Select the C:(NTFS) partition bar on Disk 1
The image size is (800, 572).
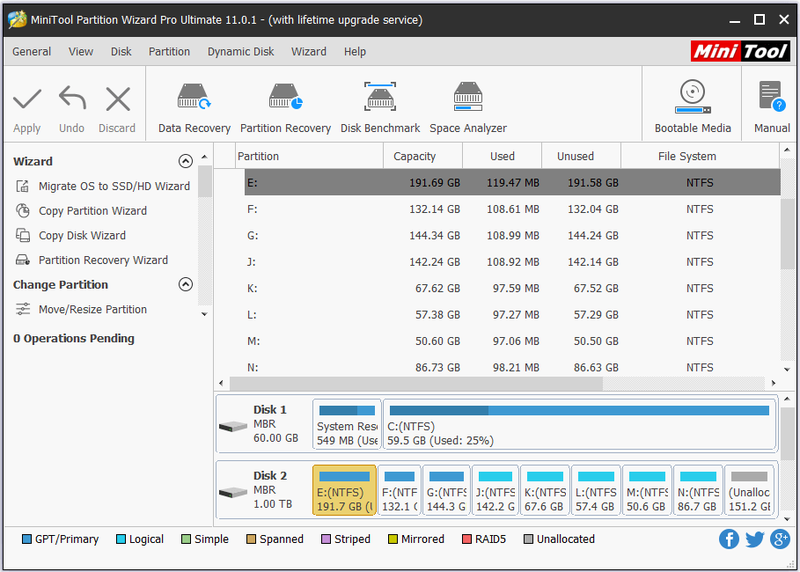580,425
